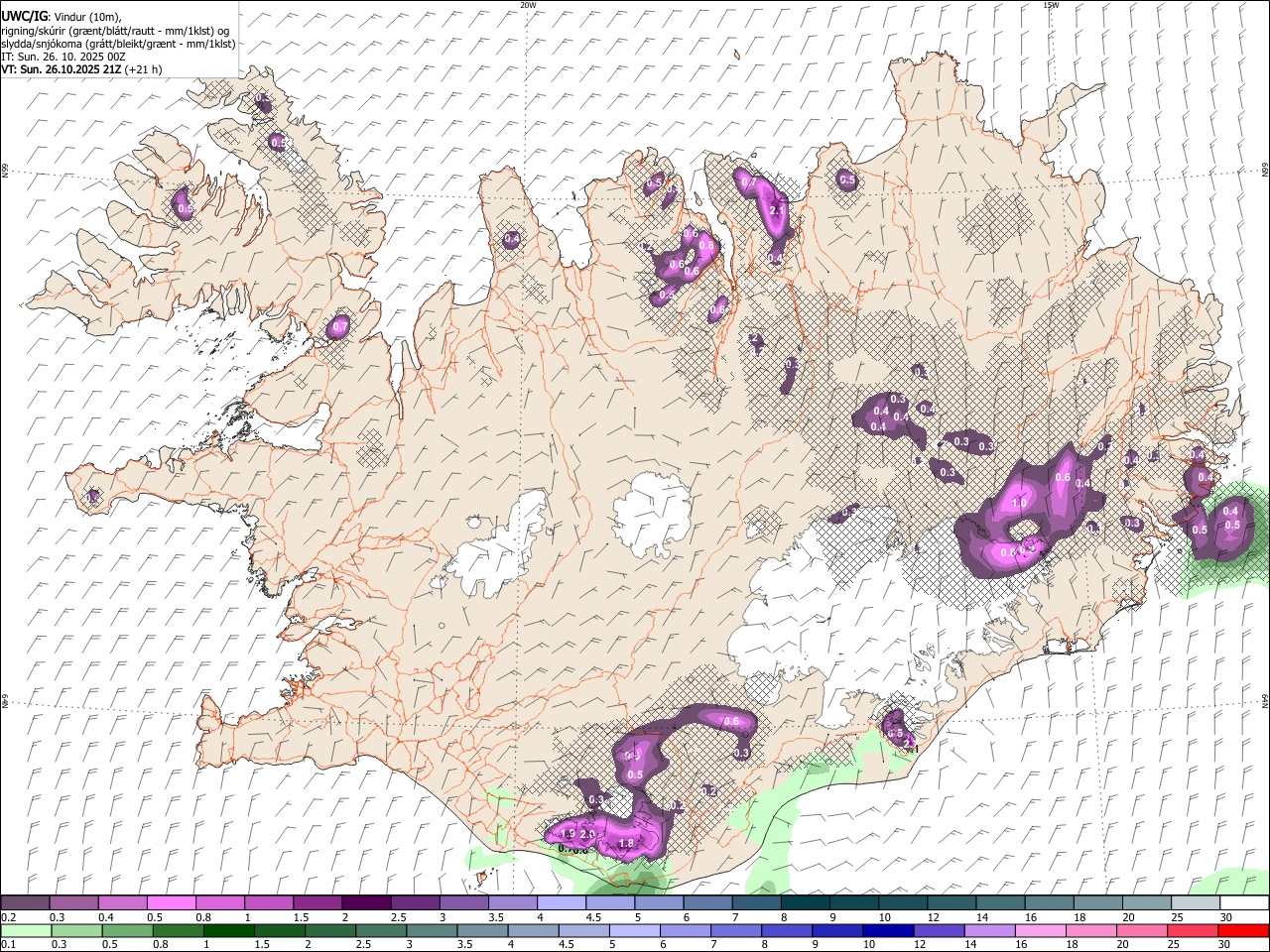Click the dark green swatch between 1 and 1.5 in lower legend
The image size is (1270, 952).
click(229, 930)
